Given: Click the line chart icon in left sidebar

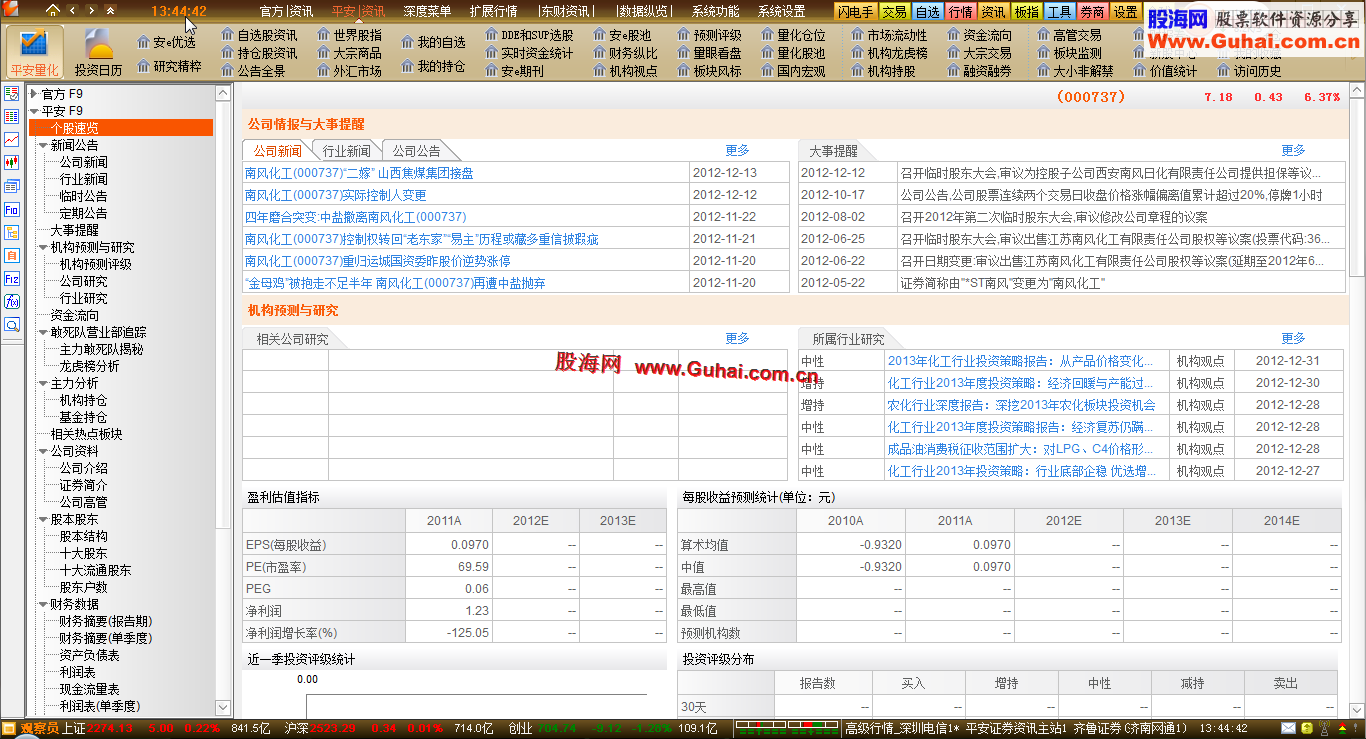Looking at the screenshot, I should coord(12,140).
